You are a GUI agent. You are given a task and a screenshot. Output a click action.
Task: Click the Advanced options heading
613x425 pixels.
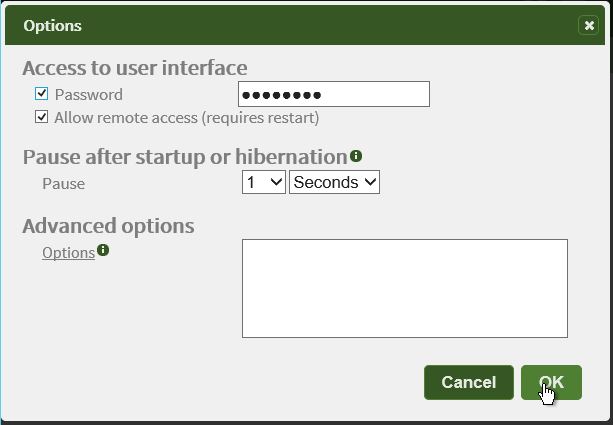click(x=109, y=226)
